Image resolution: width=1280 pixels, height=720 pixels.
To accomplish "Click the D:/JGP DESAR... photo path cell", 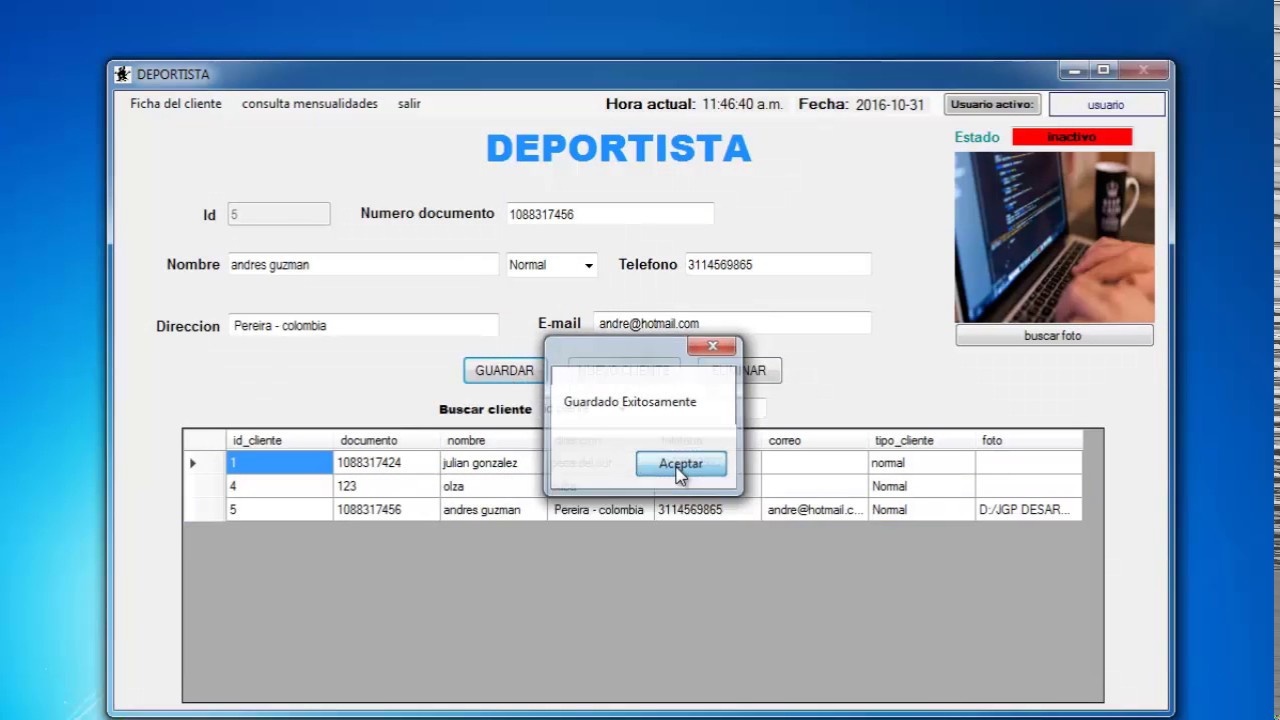I will point(1029,510).
